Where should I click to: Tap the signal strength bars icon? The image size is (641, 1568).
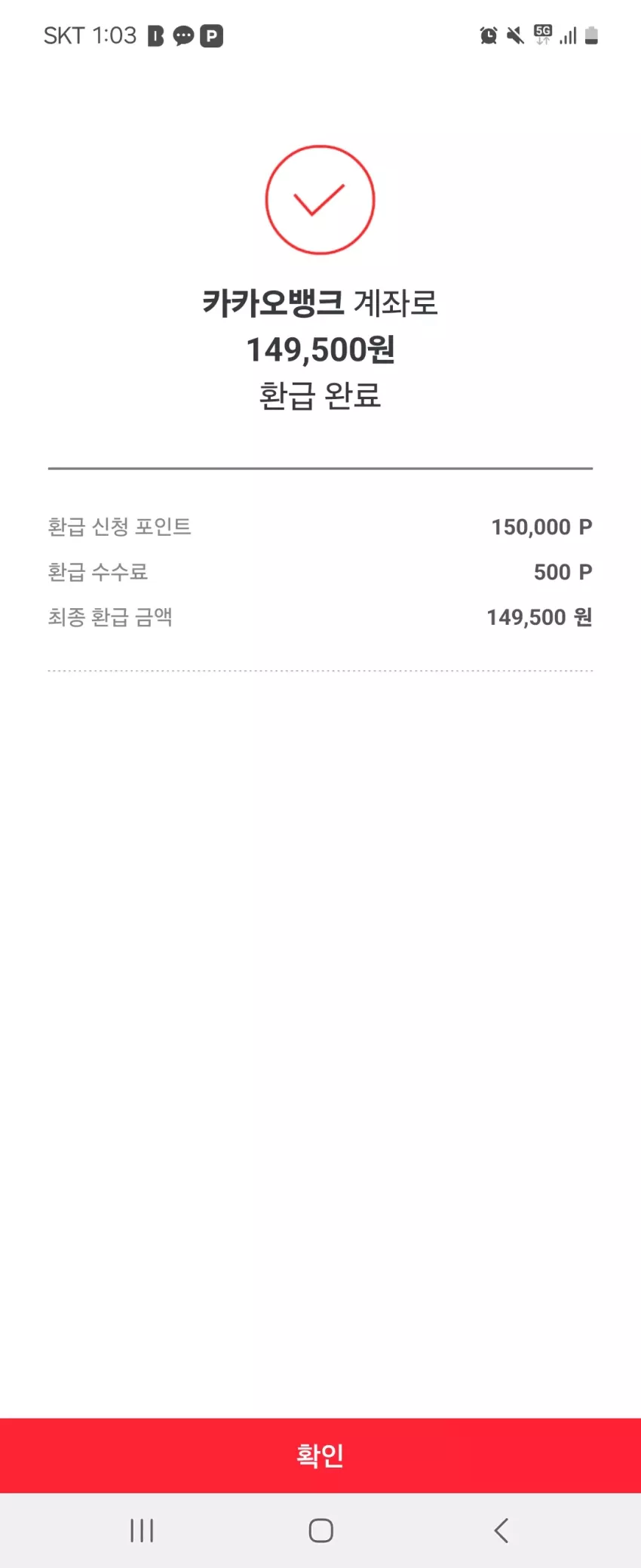pyautogui.click(x=569, y=35)
